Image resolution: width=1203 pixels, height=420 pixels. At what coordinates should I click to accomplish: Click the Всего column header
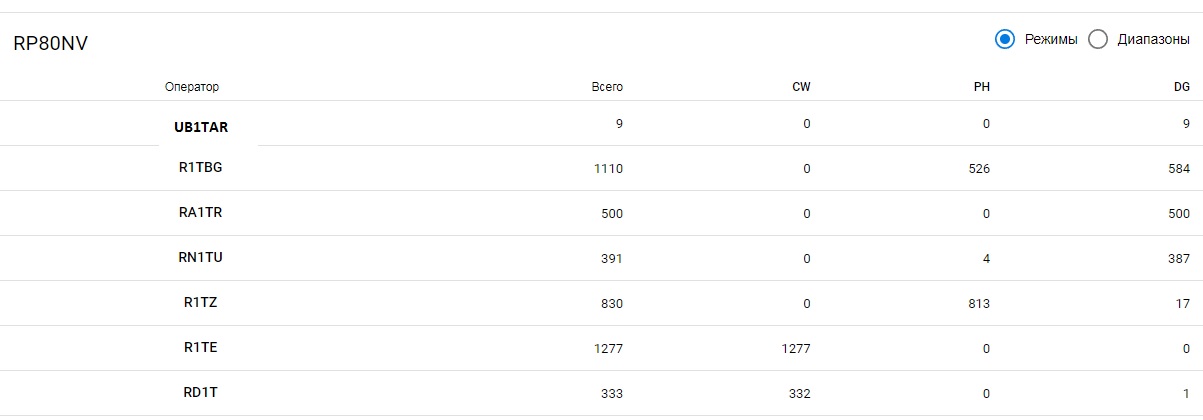click(x=607, y=87)
